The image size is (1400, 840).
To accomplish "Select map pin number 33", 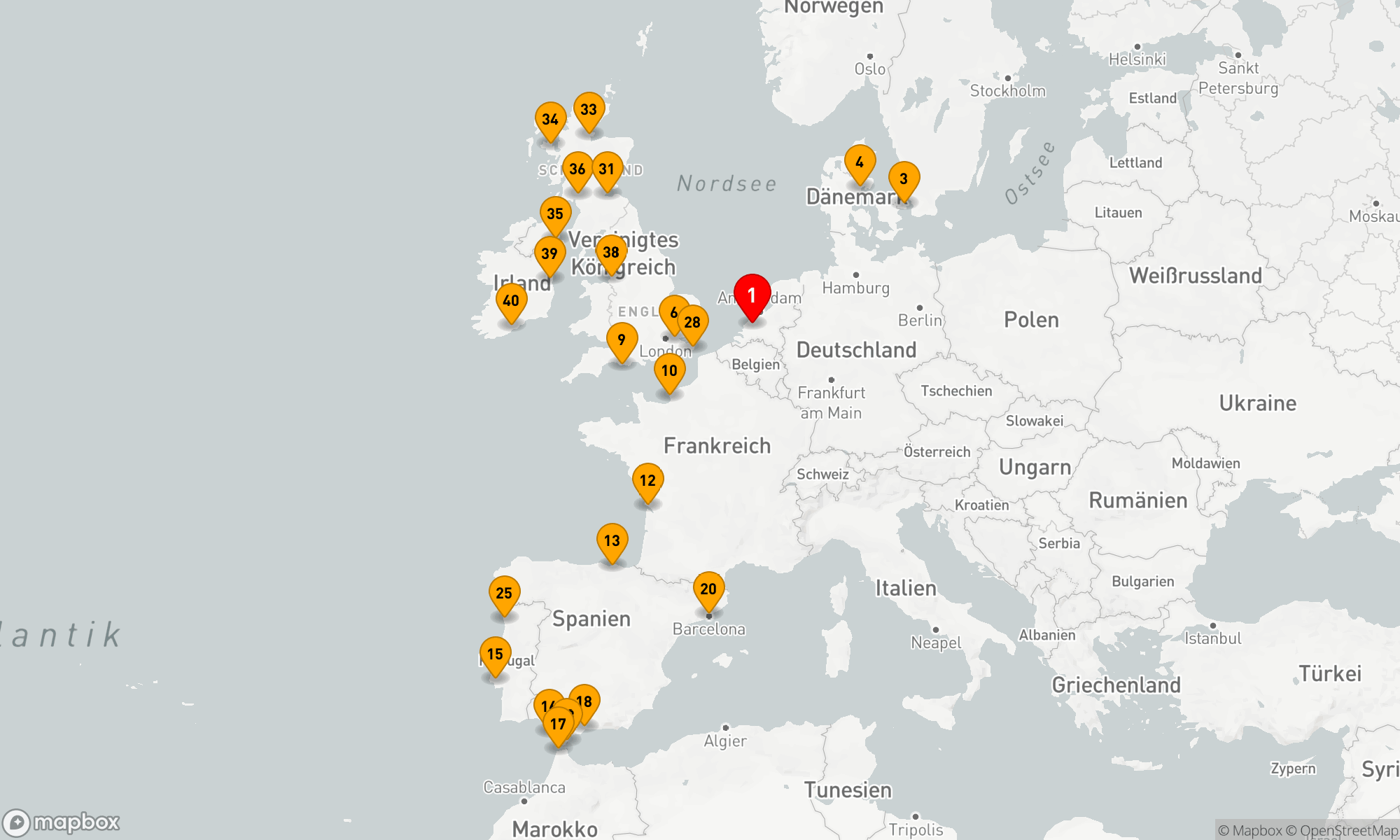I will 589,110.
